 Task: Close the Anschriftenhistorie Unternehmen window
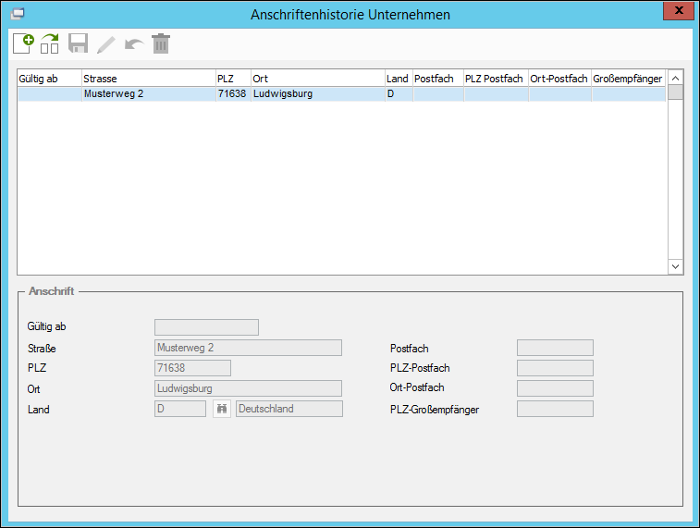point(678,11)
